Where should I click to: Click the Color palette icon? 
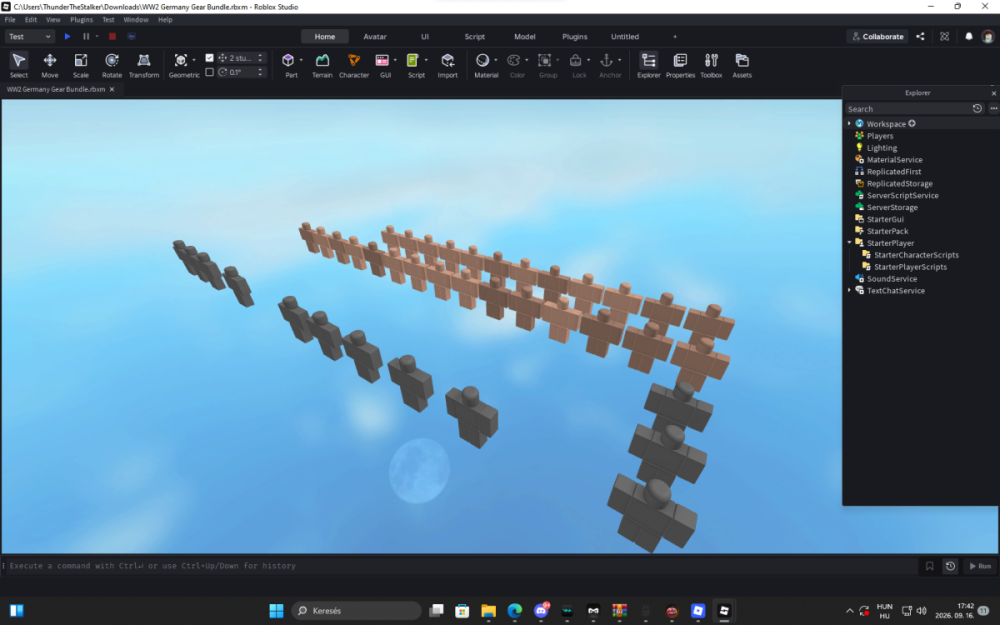tap(513, 61)
